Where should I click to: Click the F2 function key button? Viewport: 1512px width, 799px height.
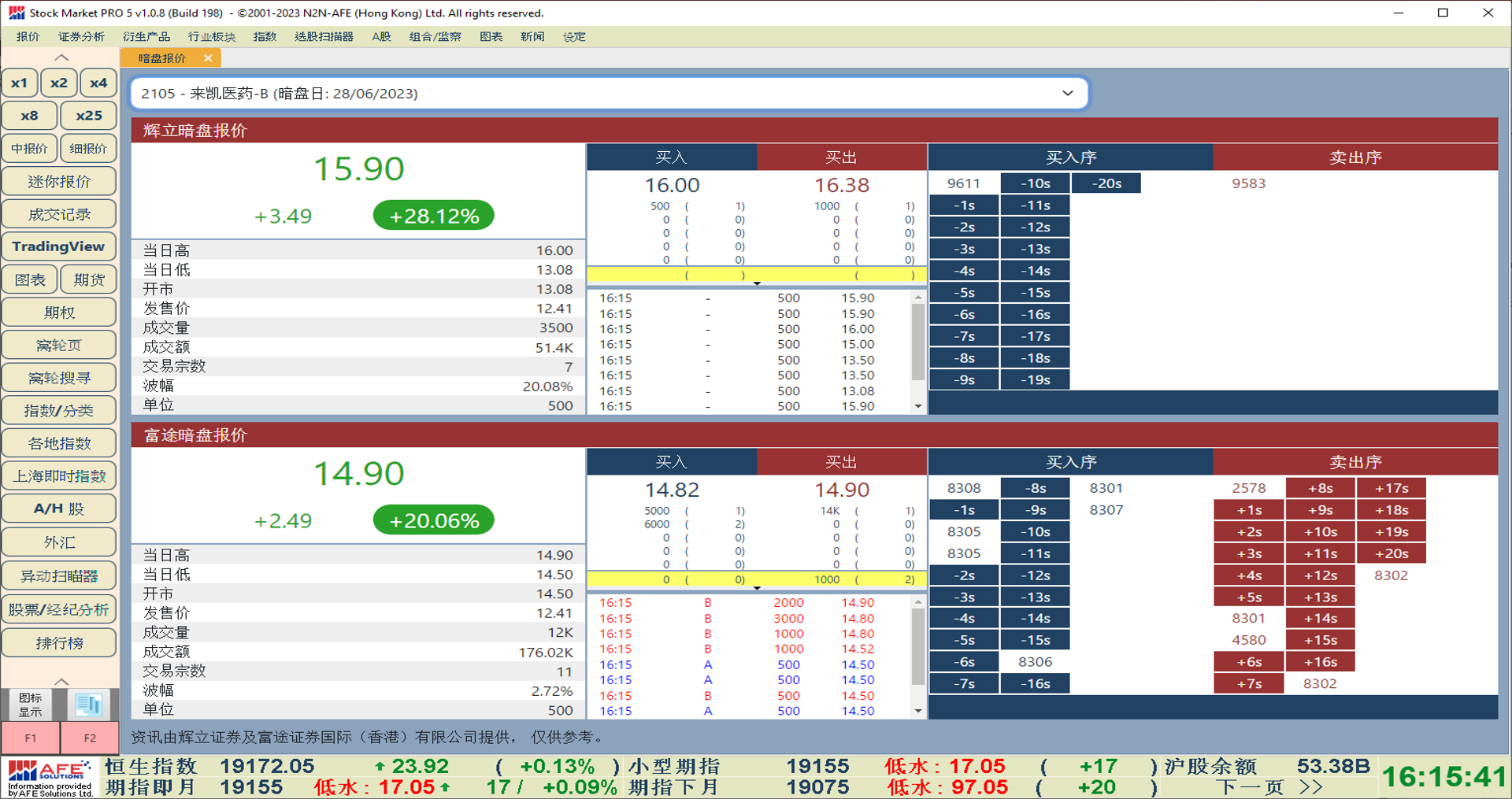point(90,738)
